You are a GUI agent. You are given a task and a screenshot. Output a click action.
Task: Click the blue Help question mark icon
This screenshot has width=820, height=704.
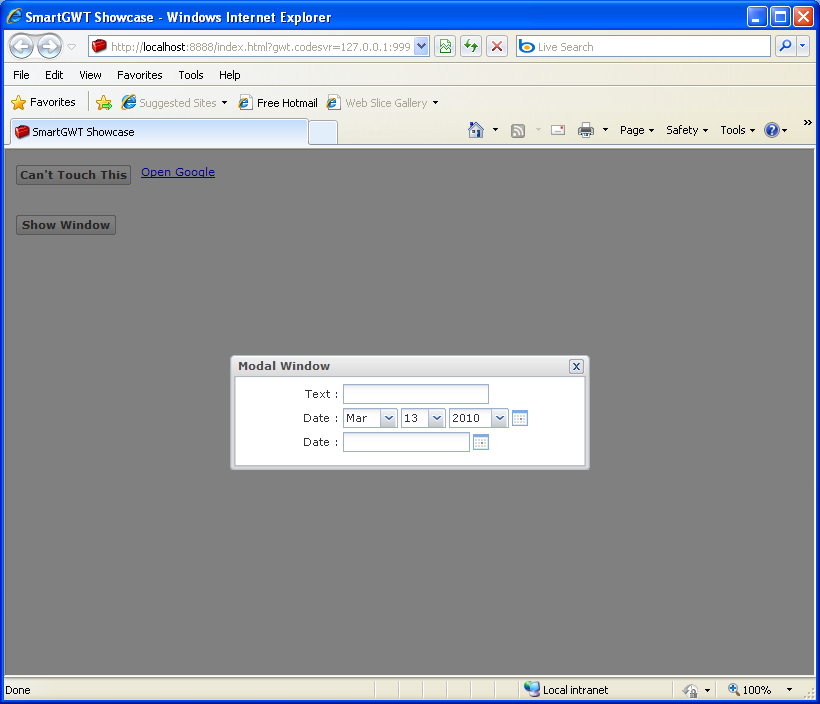tap(772, 130)
